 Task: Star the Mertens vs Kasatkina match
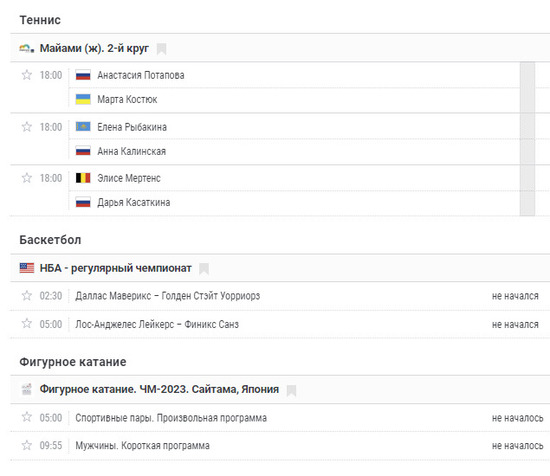[x=27, y=178]
